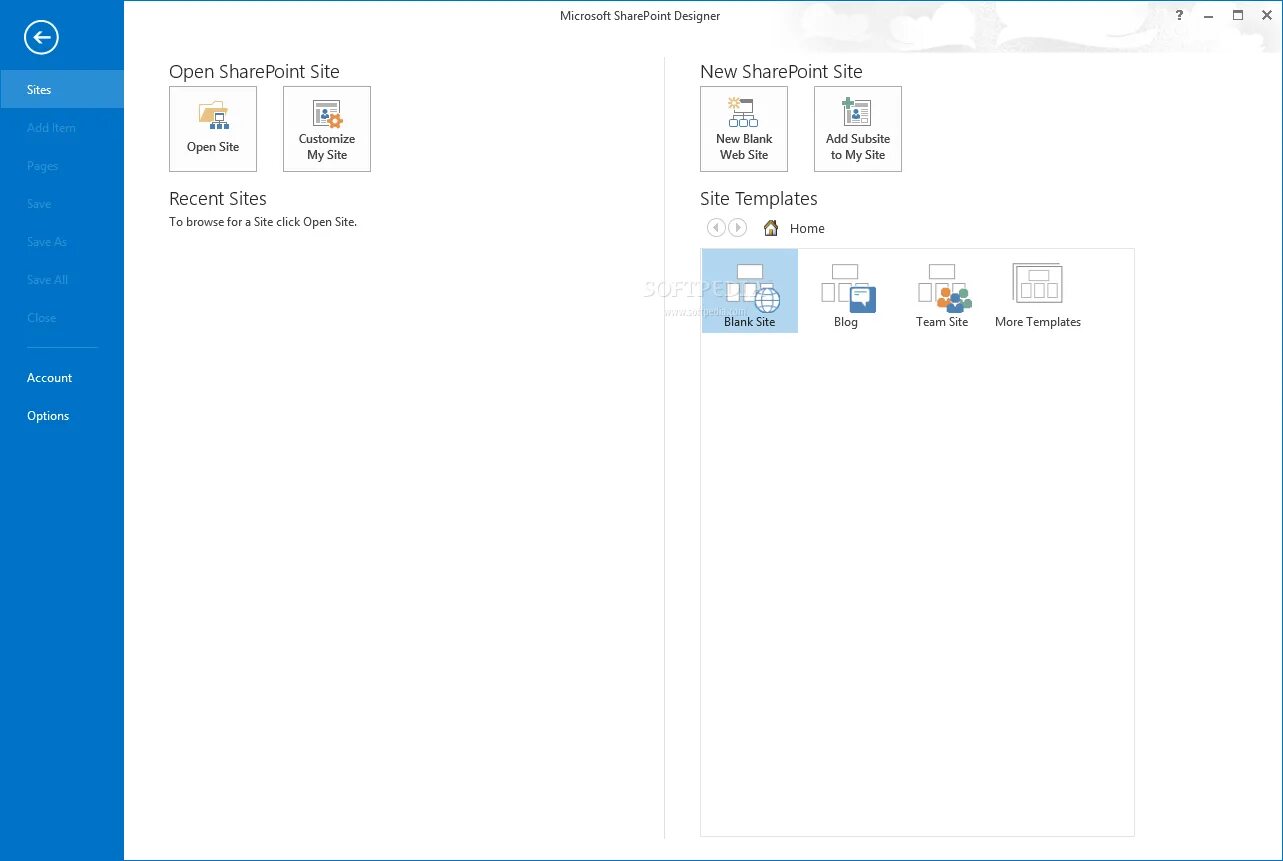Click the back arrow to exit backstage
The image size is (1283, 861).
40,37
